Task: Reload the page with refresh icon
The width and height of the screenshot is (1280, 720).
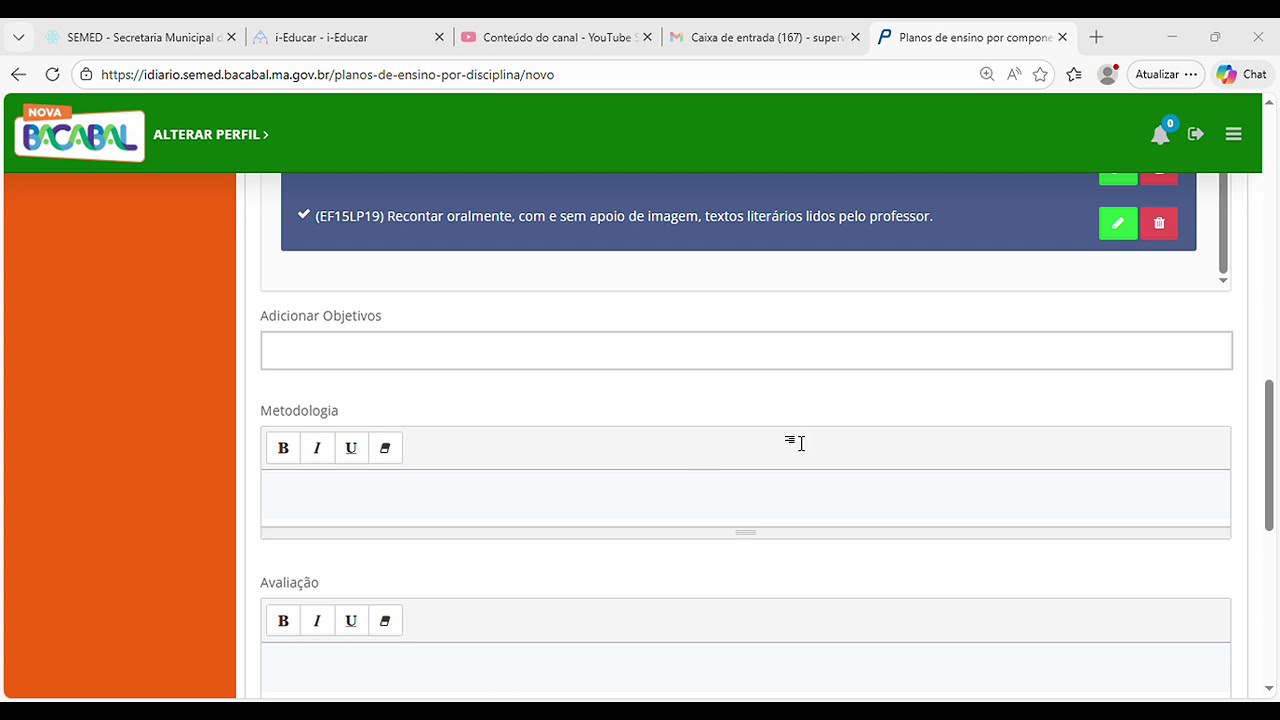Action: 53,74
